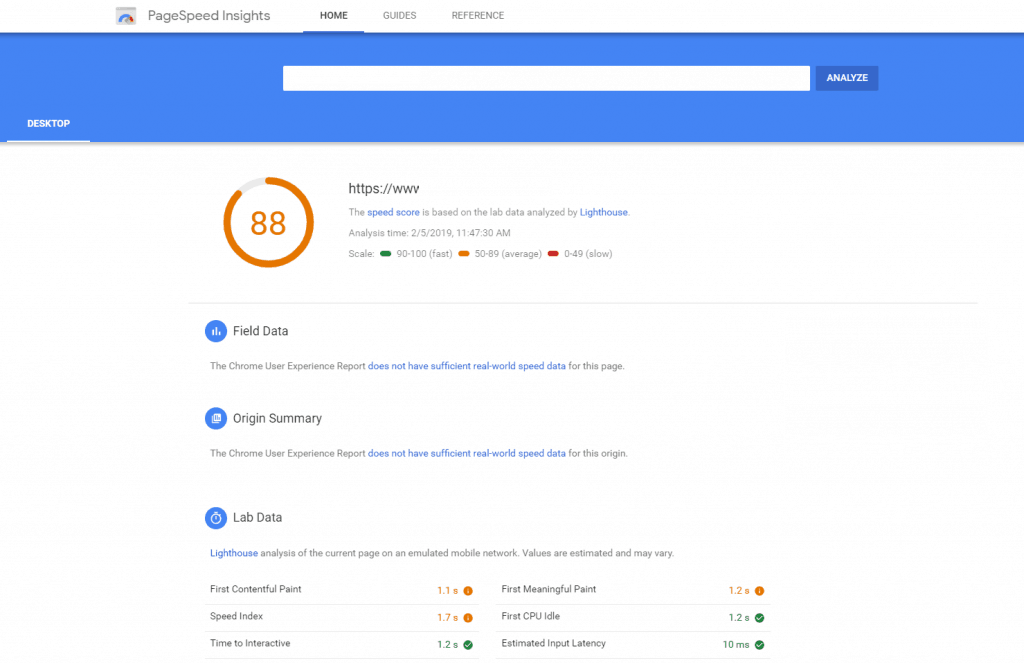The width and height of the screenshot is (1024, 663).
Task: Click the PageSpeed Insights logo icon
Action: [125, 16]
